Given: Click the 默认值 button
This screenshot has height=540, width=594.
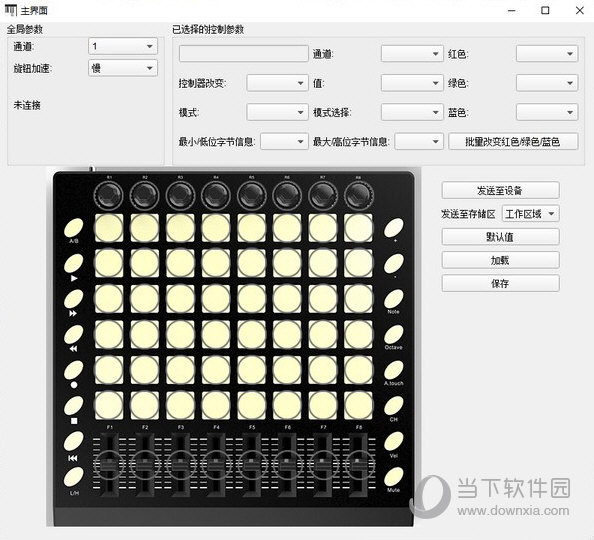Looking at the screenshot, I should click(500, 237).
